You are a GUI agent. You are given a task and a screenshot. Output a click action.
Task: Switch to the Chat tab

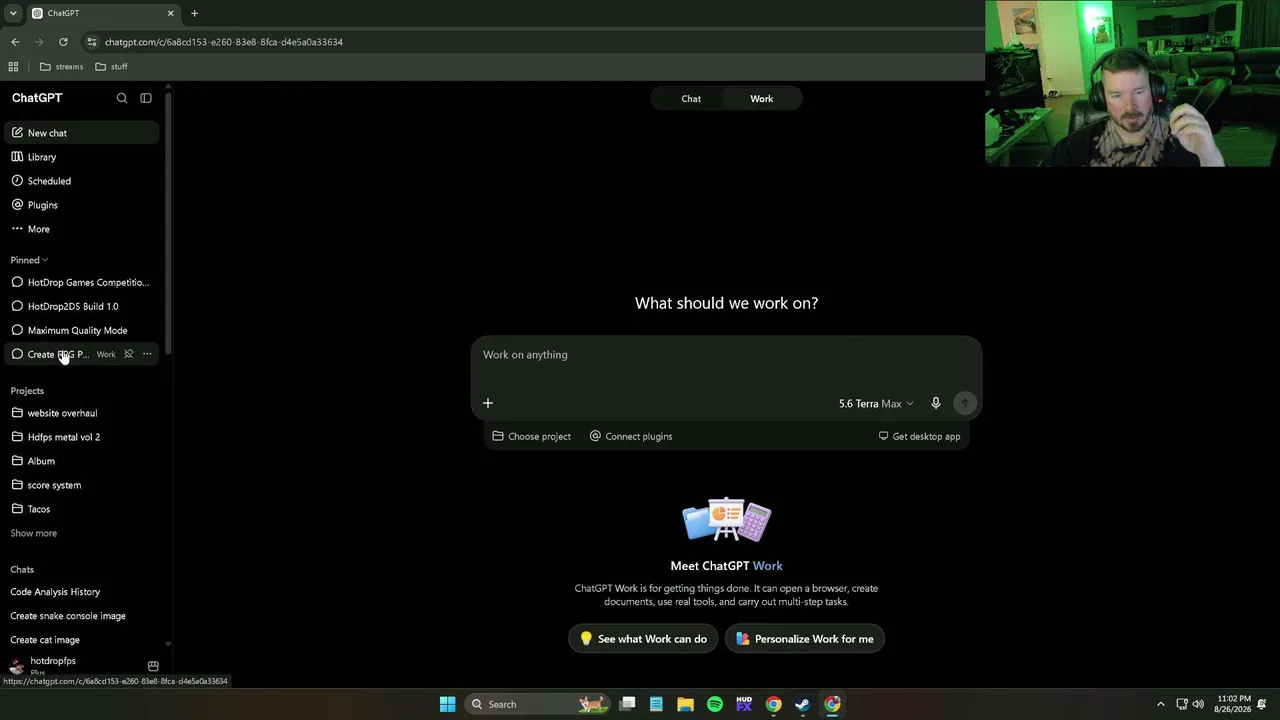point(691,99)
